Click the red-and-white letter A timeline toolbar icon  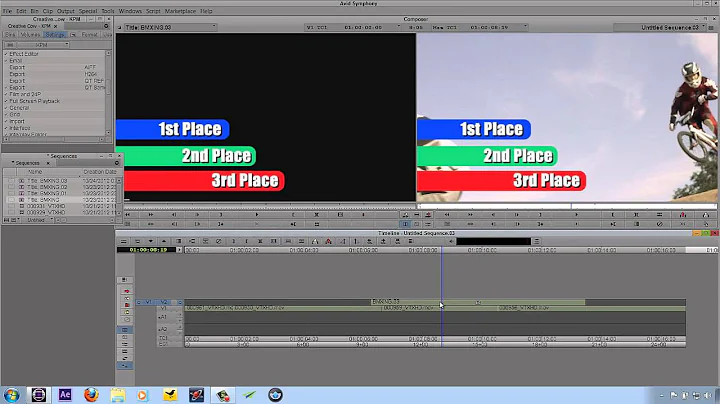pos(328,241)
